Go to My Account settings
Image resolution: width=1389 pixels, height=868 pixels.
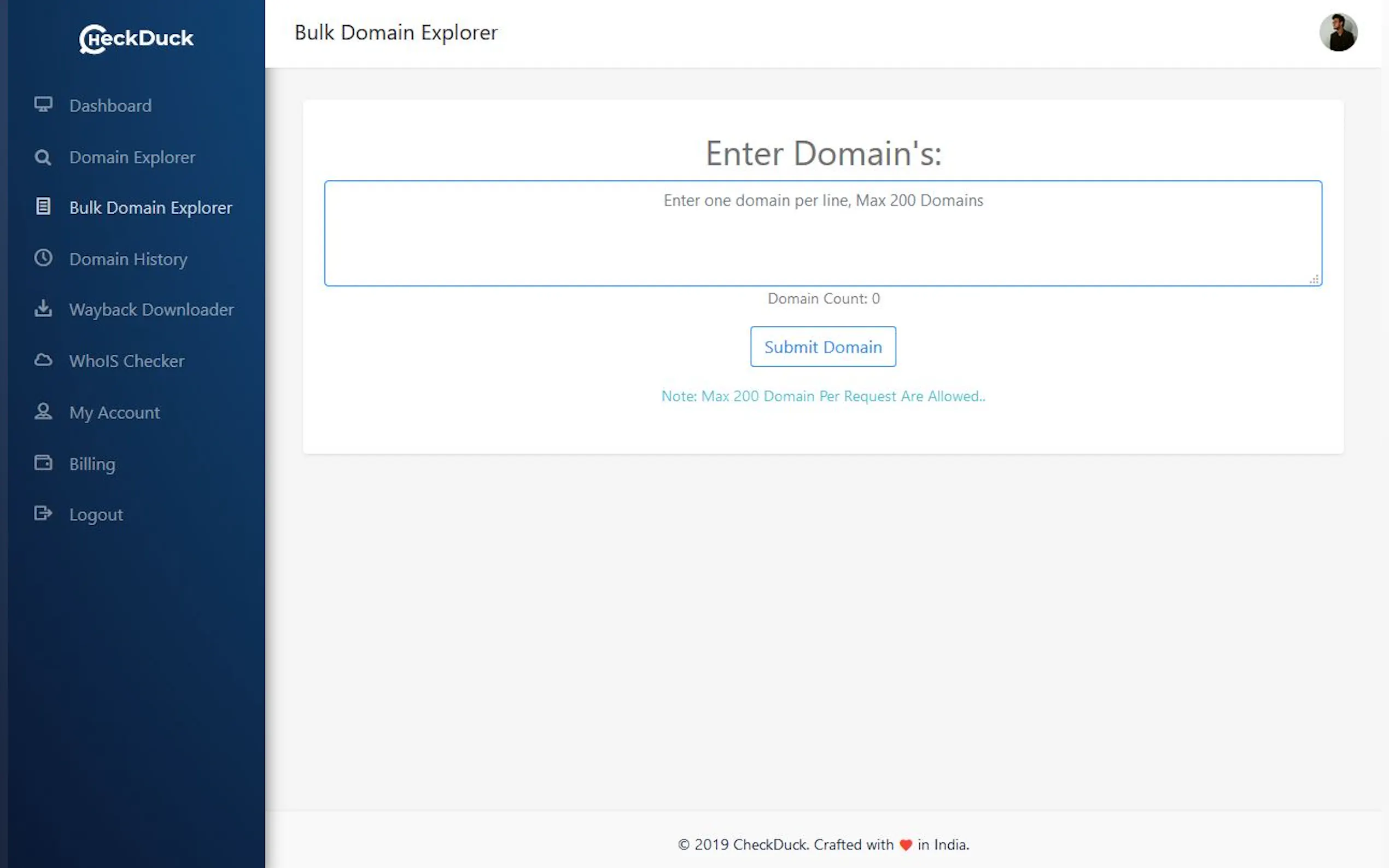tap(114, 413)
